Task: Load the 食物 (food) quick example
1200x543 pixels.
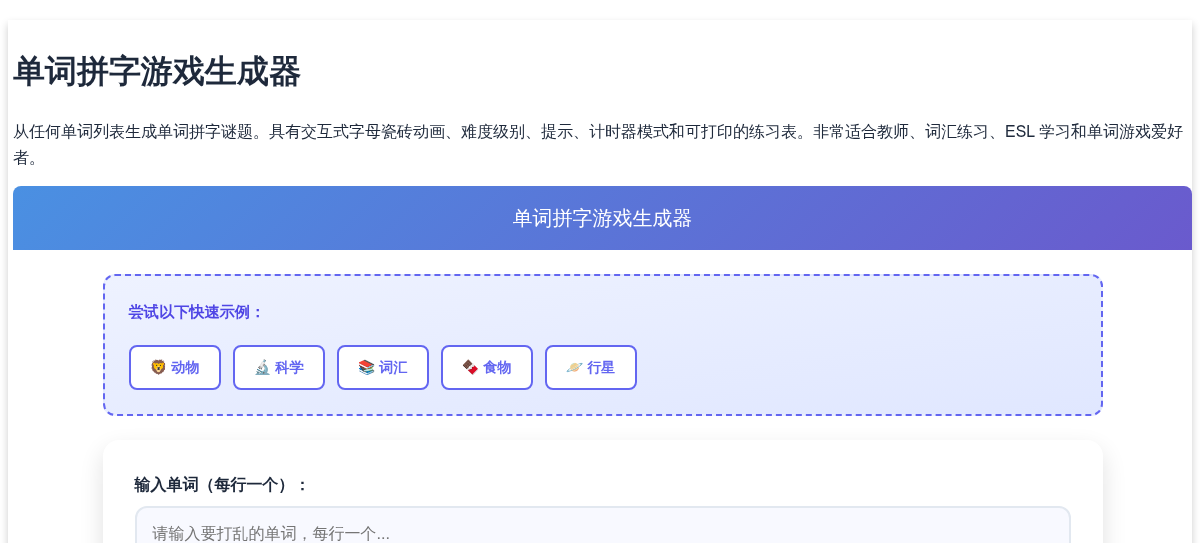Action: 487,367
